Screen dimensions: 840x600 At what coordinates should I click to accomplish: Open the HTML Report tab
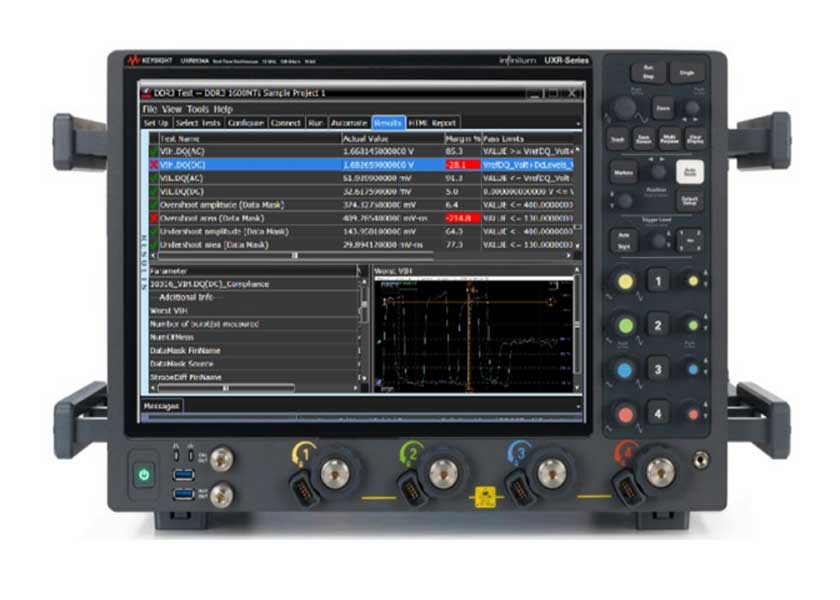pyautogui.click(x=432, y=123)
